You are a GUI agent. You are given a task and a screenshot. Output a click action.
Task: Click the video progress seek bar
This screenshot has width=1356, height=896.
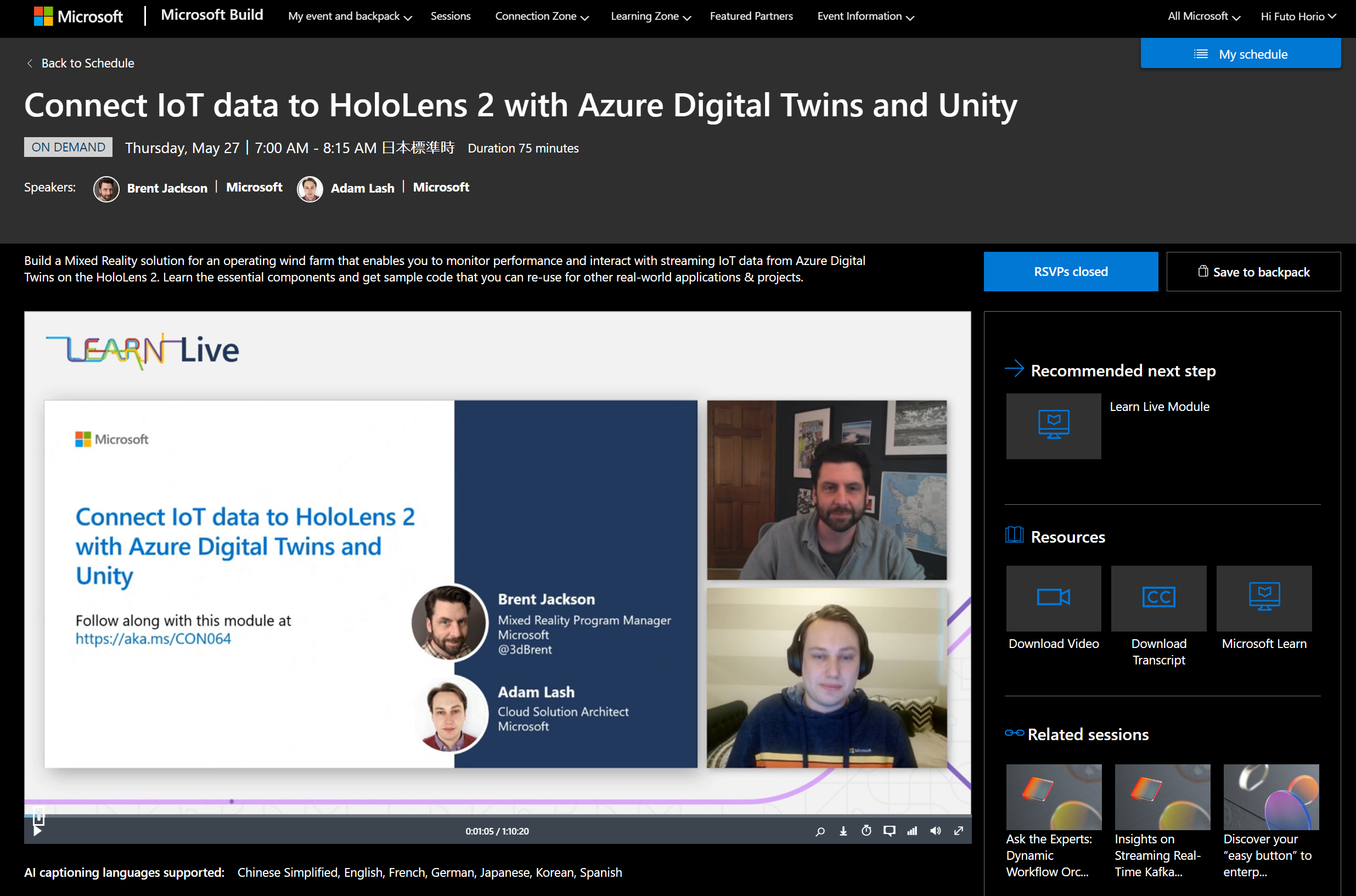pyautogui.click(x=497, y=815)
